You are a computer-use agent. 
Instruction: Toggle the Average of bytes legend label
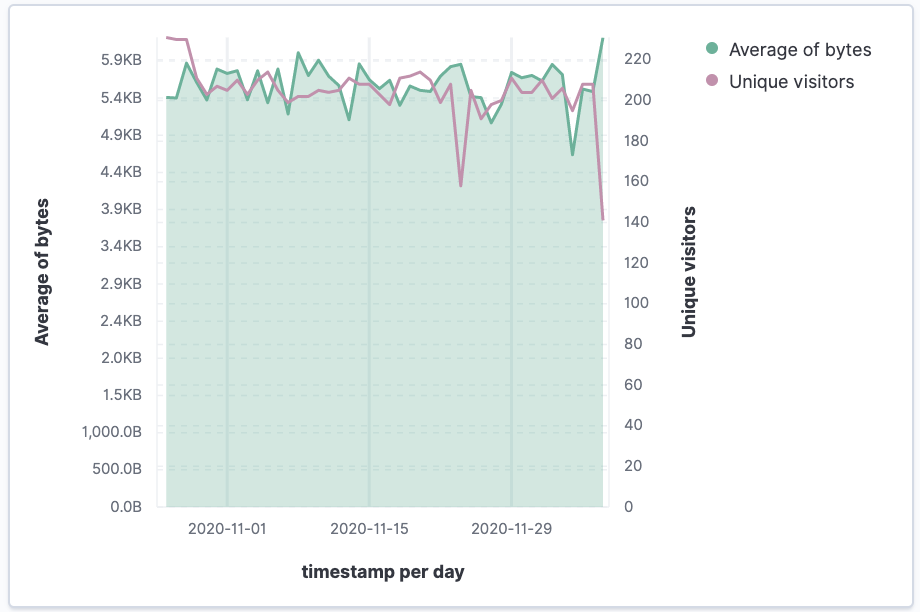pos(800,49)
